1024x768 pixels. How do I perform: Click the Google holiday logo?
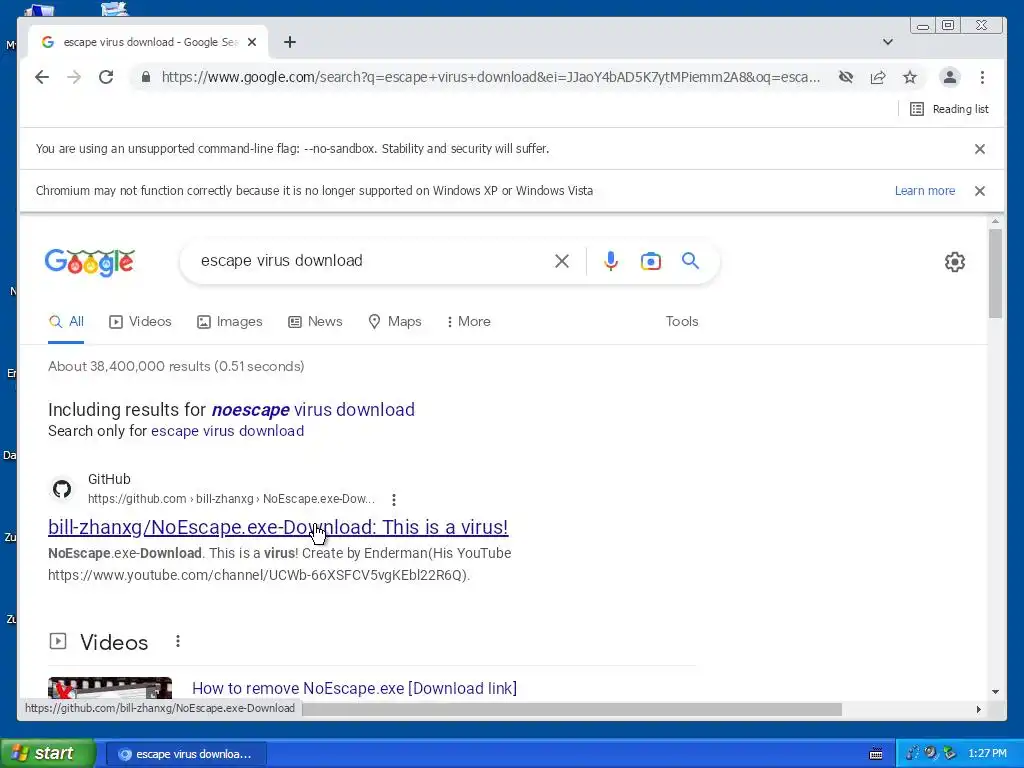pos(89,262)
